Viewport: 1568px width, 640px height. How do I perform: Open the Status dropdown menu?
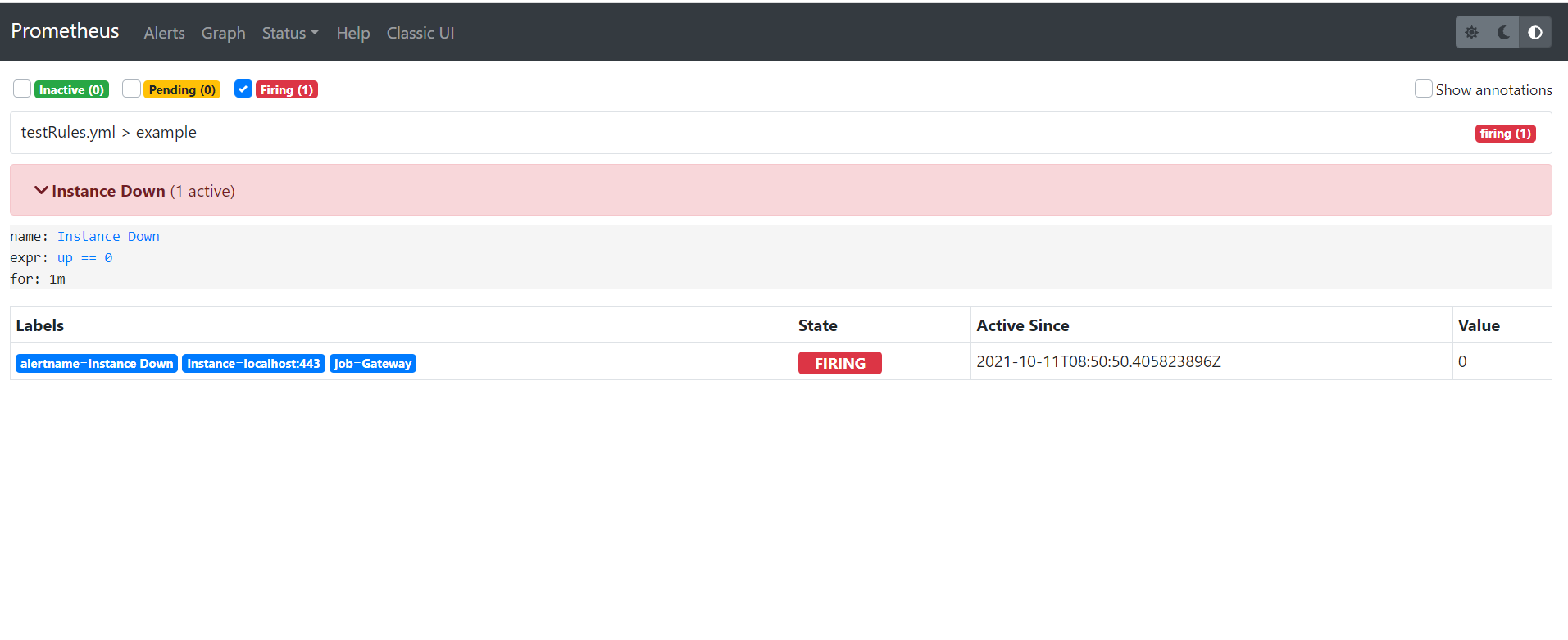pyautogui.click(x=290, y=33)
